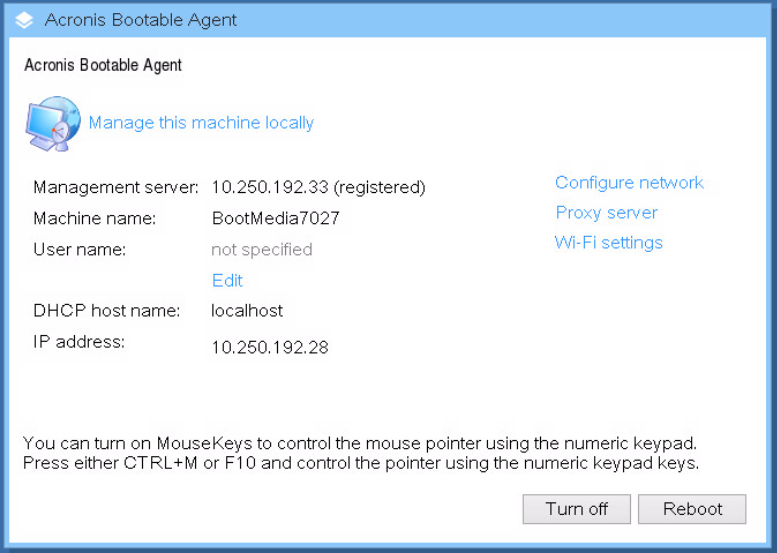This screenshot has width=777, height=553.
Task: Click the bold Acronis Bootable Agent heading
Action: tap(103, 65)
